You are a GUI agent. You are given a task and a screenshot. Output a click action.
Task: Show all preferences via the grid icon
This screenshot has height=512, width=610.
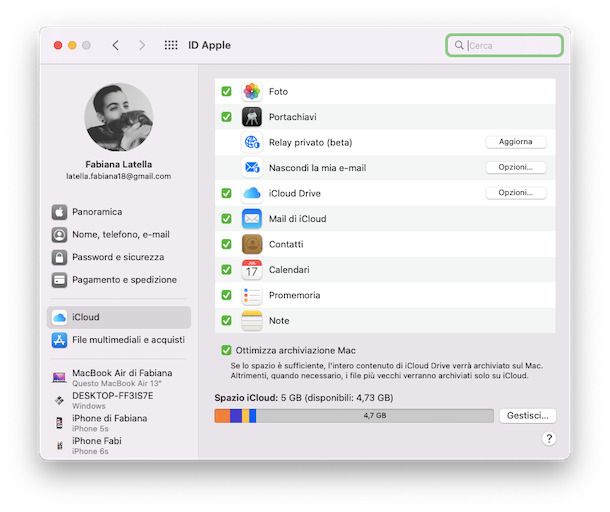(171, 45)
